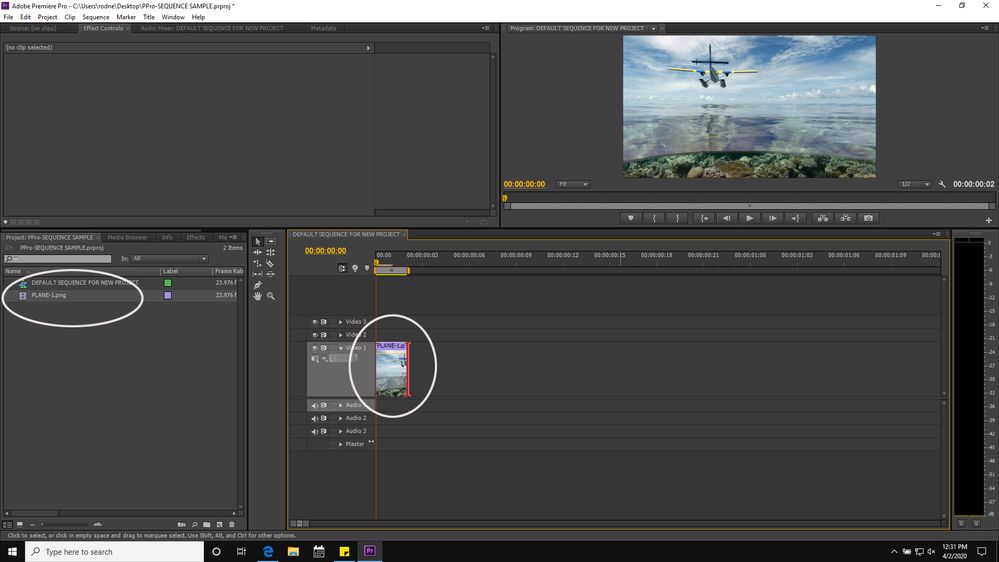The image size is (999, 562).
Task: Select PLANE-1.png in the Project panel
Action: (49, 295)
